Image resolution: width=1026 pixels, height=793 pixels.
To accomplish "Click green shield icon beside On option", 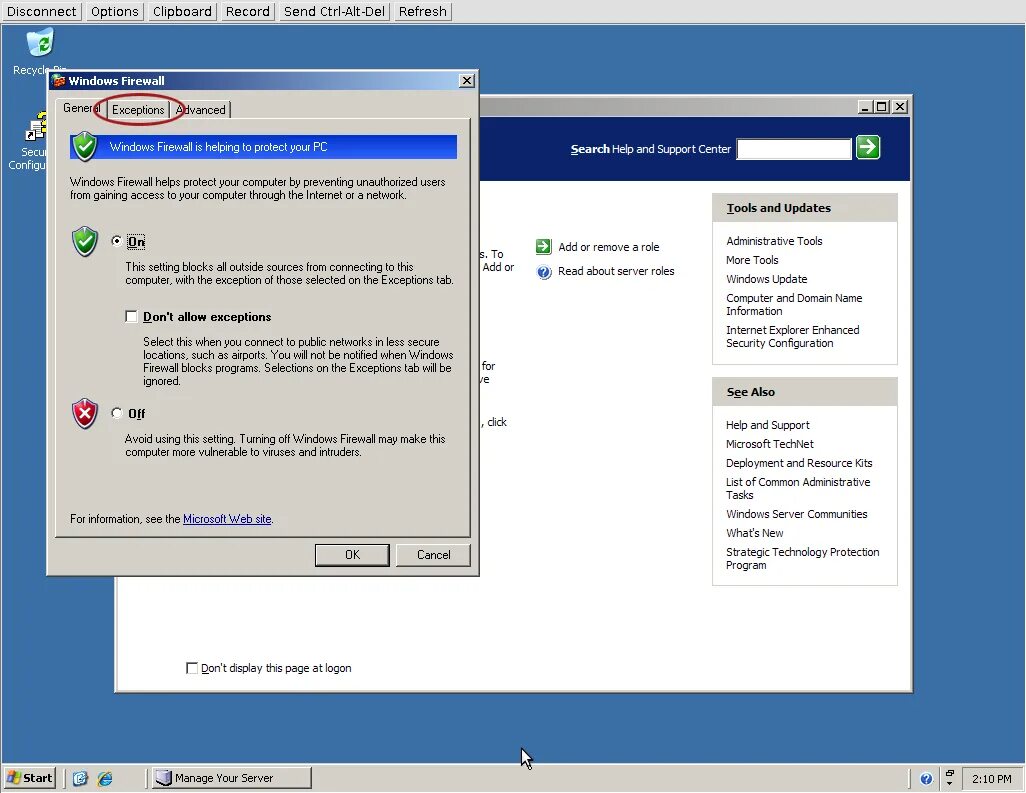I will click(85, 241).
